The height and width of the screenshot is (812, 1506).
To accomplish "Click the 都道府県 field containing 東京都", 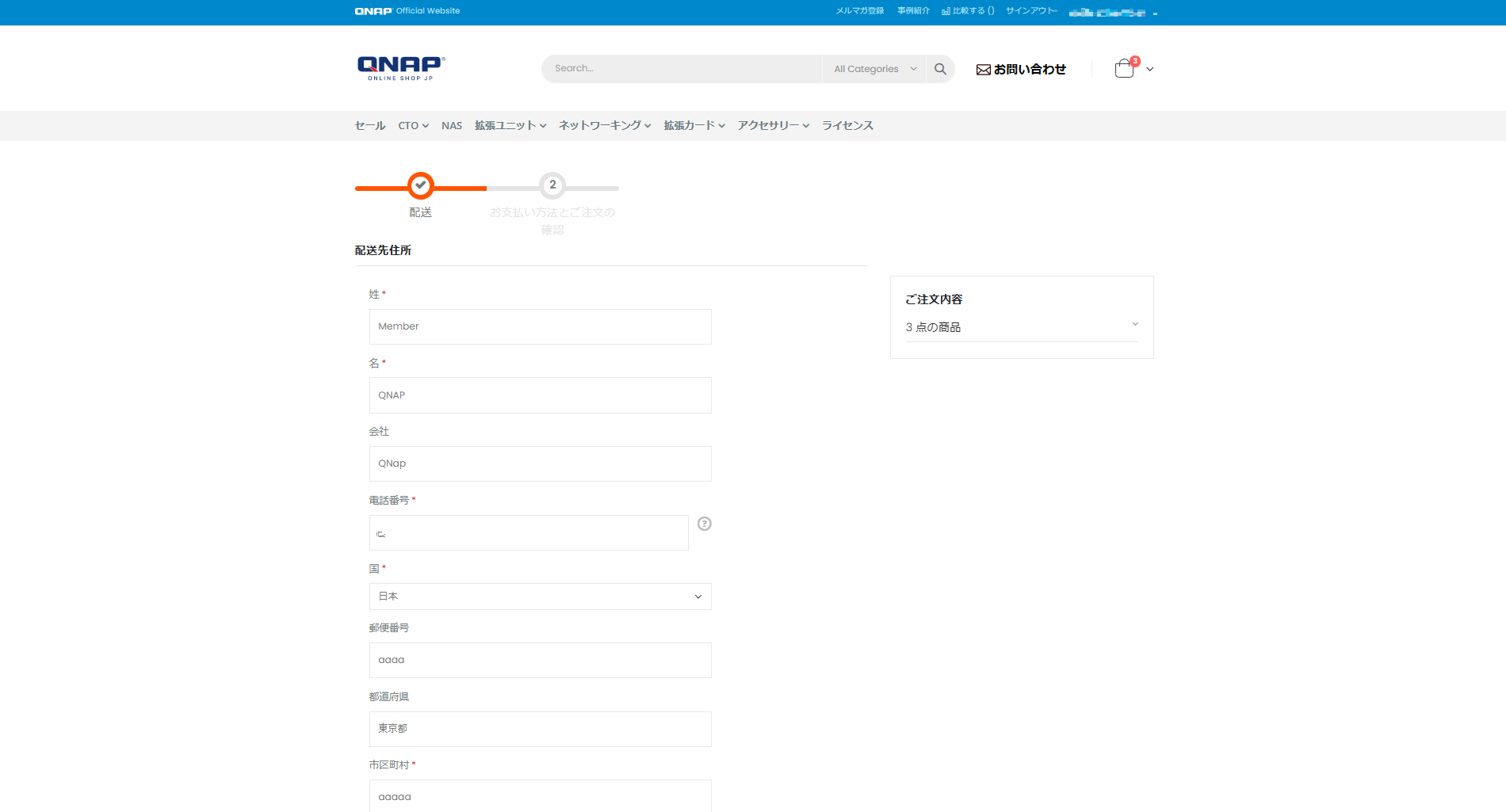I will point(541,729).
